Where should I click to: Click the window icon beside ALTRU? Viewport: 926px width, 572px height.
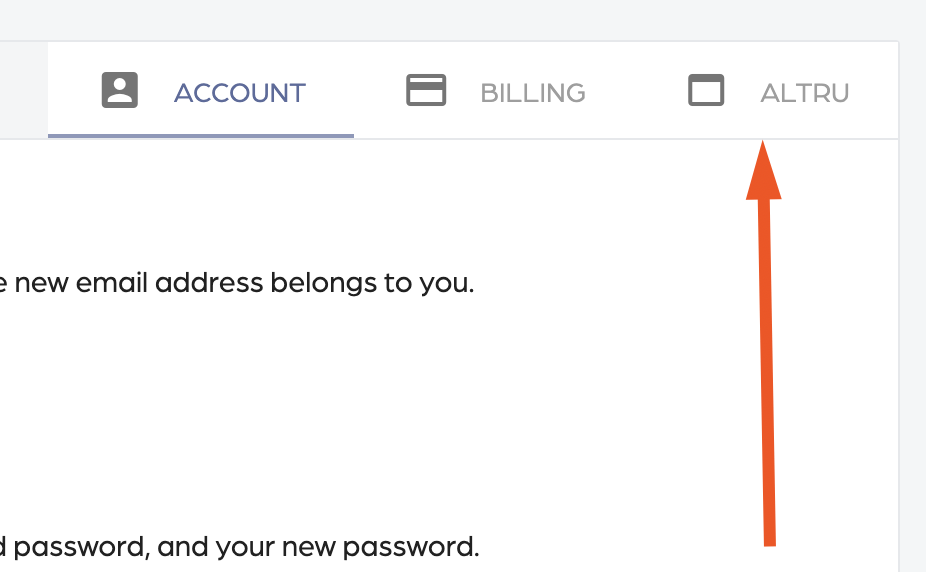(706, 90)
